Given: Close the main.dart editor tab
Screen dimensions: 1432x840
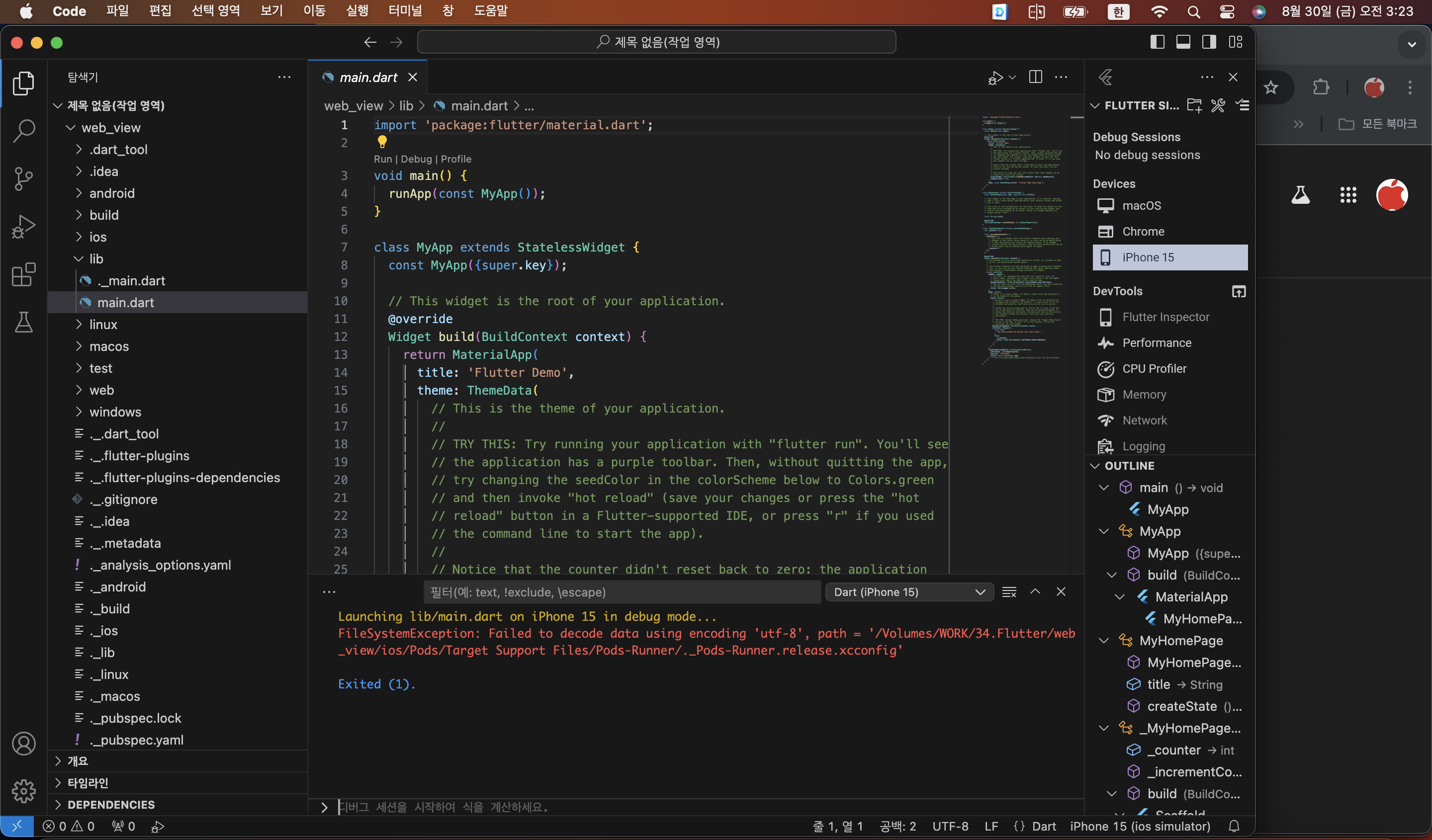Looking at the screenshot, I should tap(413, 77).
